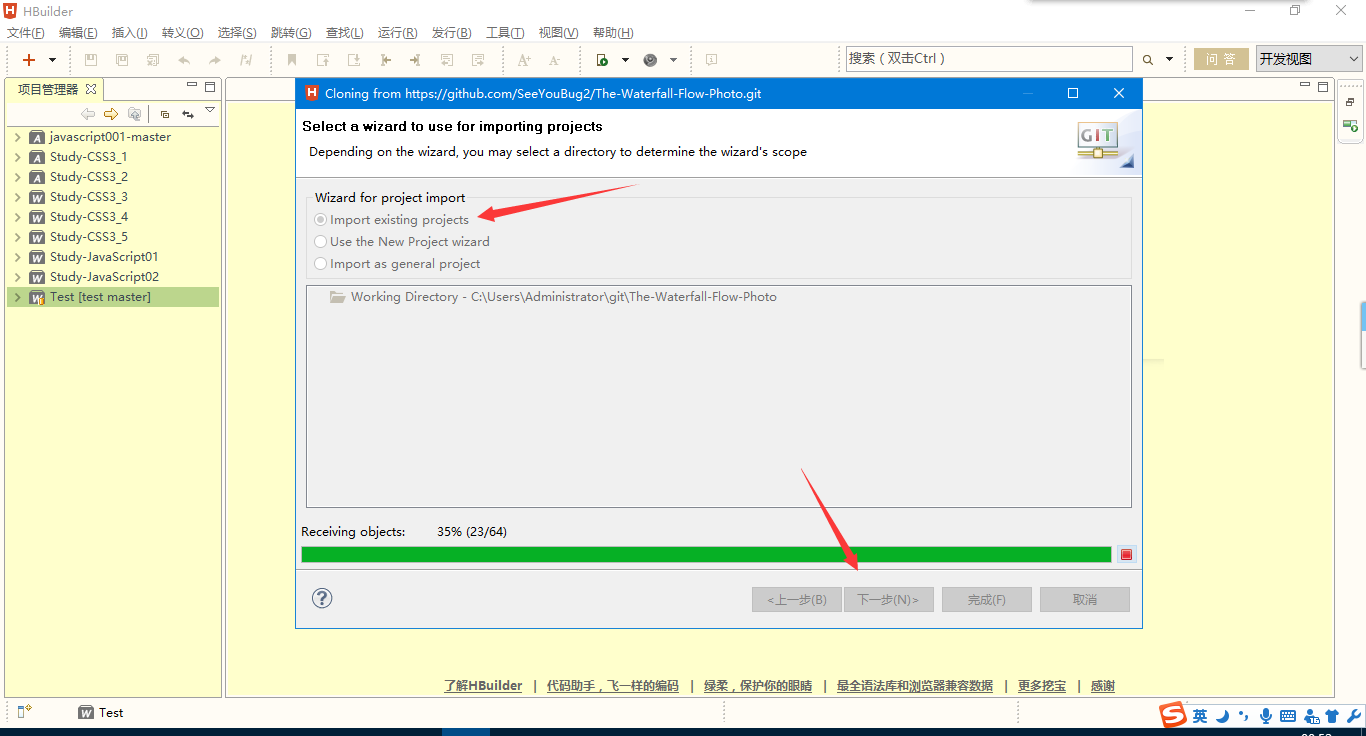
Task: Open the 开发视图 perspective dropdown
Action: pyautogui.click(x=1308, y=59)
